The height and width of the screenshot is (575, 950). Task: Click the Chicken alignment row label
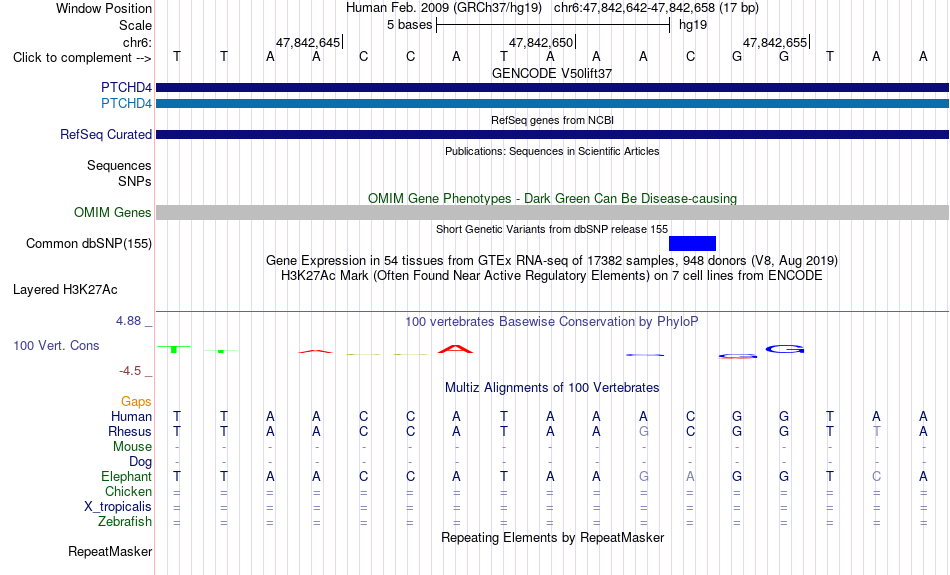(128, 491)
